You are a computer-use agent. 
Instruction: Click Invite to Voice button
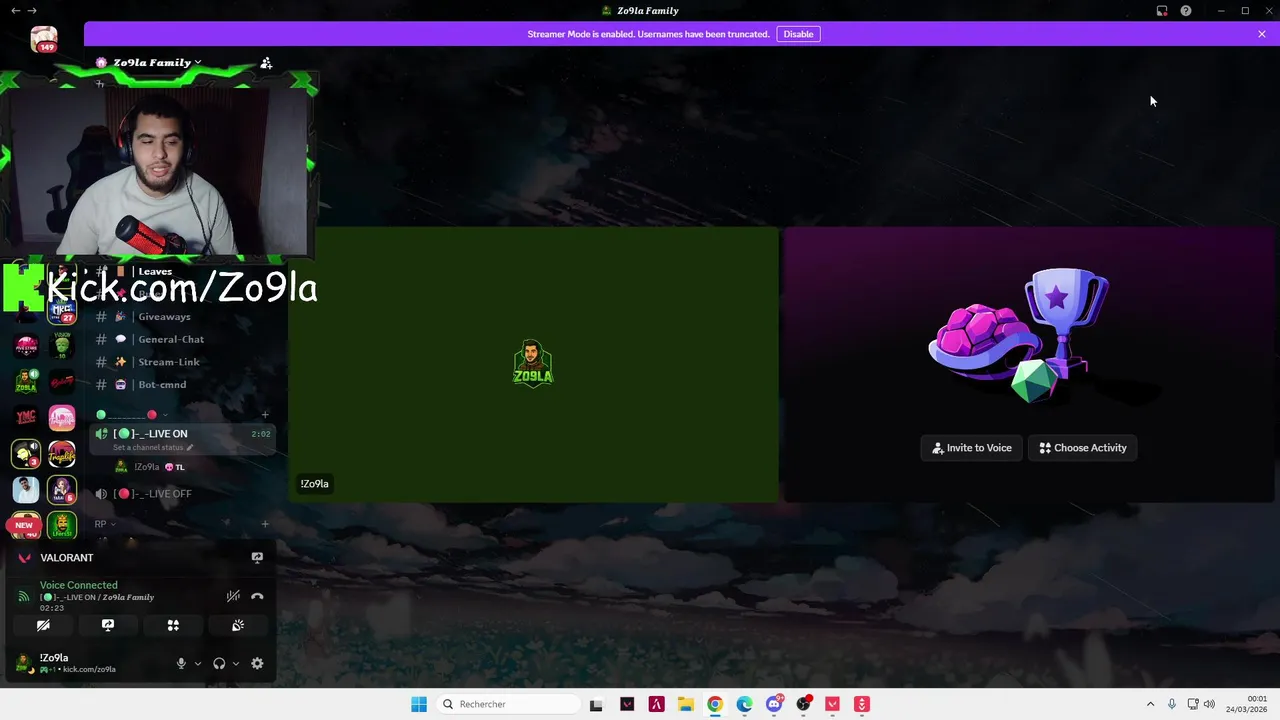pyautogui.click(x=971, y=448)
